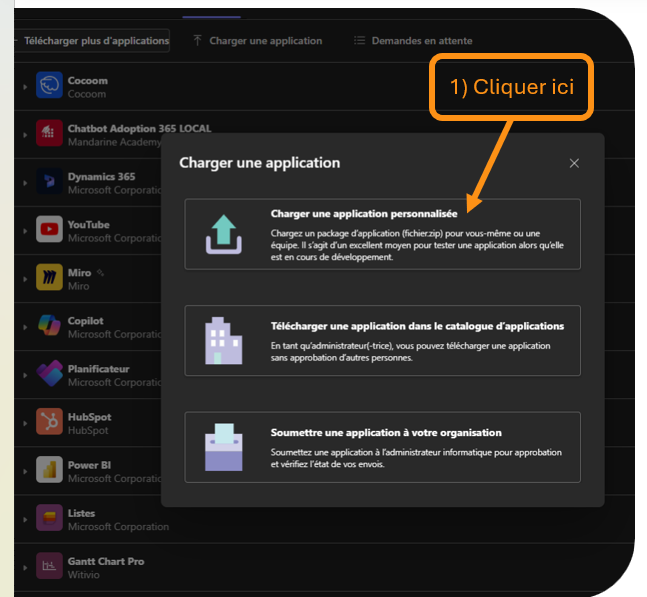
Task: Open the YouTube app icon
Action: click(50, 230)
